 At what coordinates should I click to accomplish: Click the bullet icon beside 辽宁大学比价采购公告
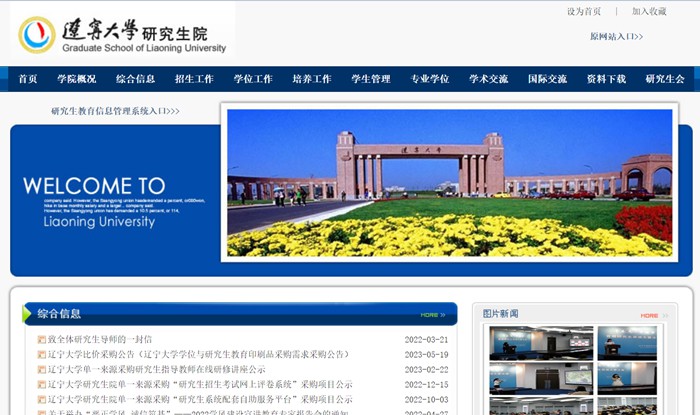click(x=42, y=355)
